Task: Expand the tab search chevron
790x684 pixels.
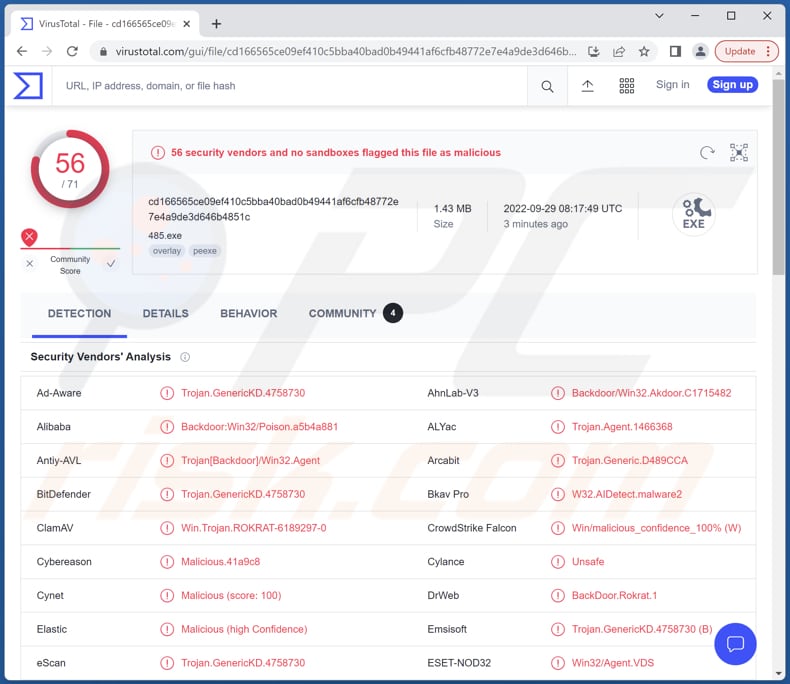Action: pos(659,16)
